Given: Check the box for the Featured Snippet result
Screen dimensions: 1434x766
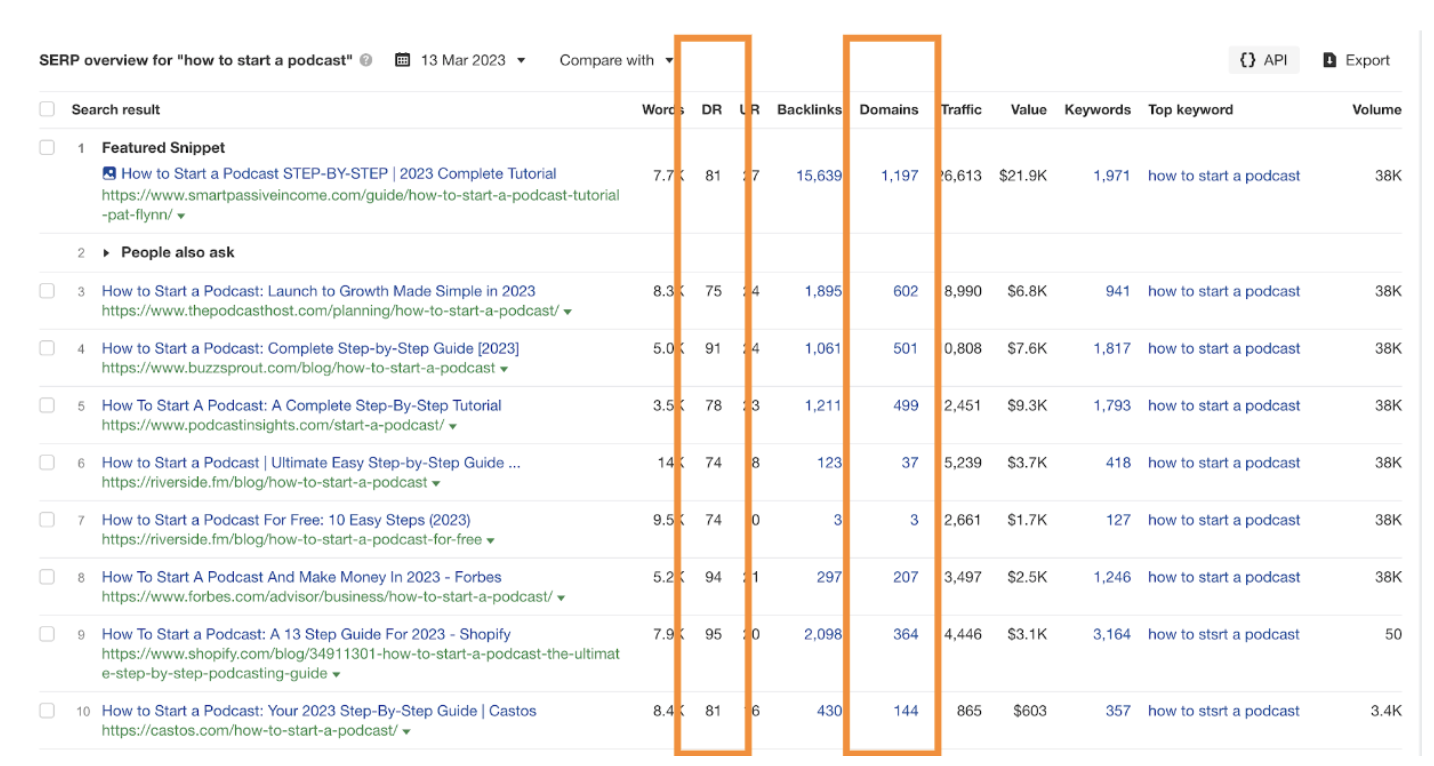Looking at the screenshot, I should coord(47,147).
